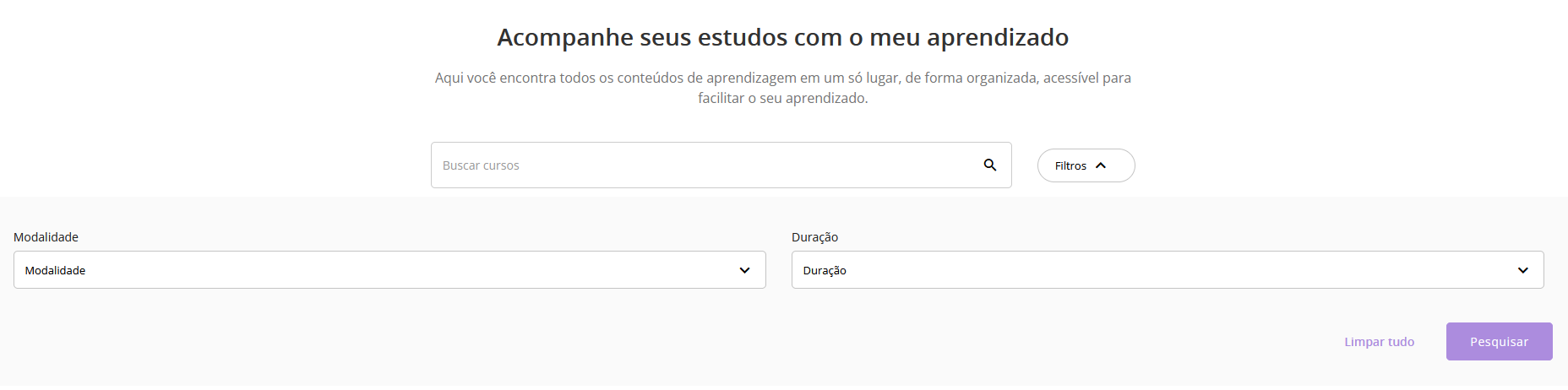Click the Limpar tudo link
The height and width of the screenshot is (390, 1568).
click(1379, 342)
